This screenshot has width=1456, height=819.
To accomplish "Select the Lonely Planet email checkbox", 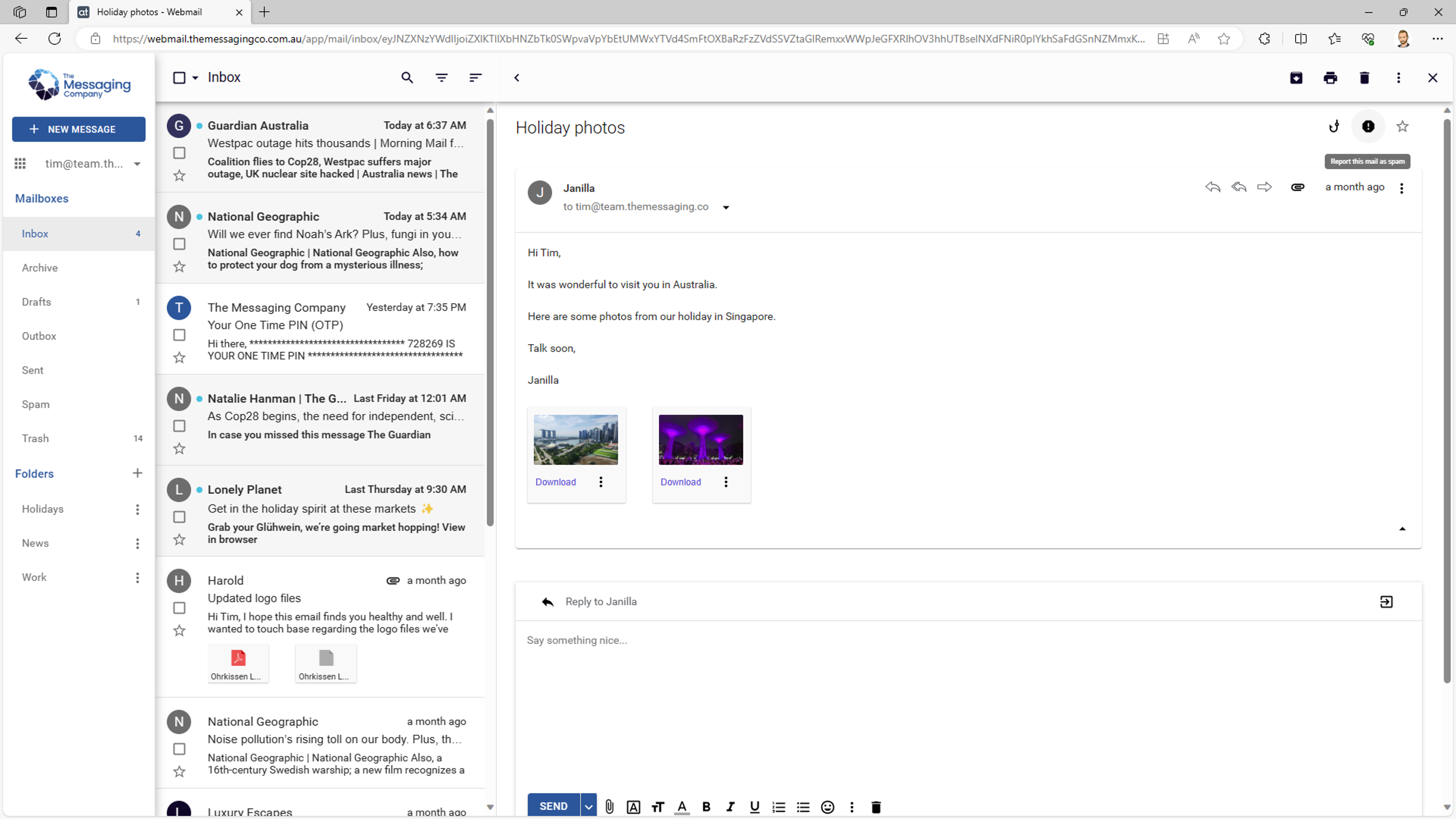I will click(179, 517).
